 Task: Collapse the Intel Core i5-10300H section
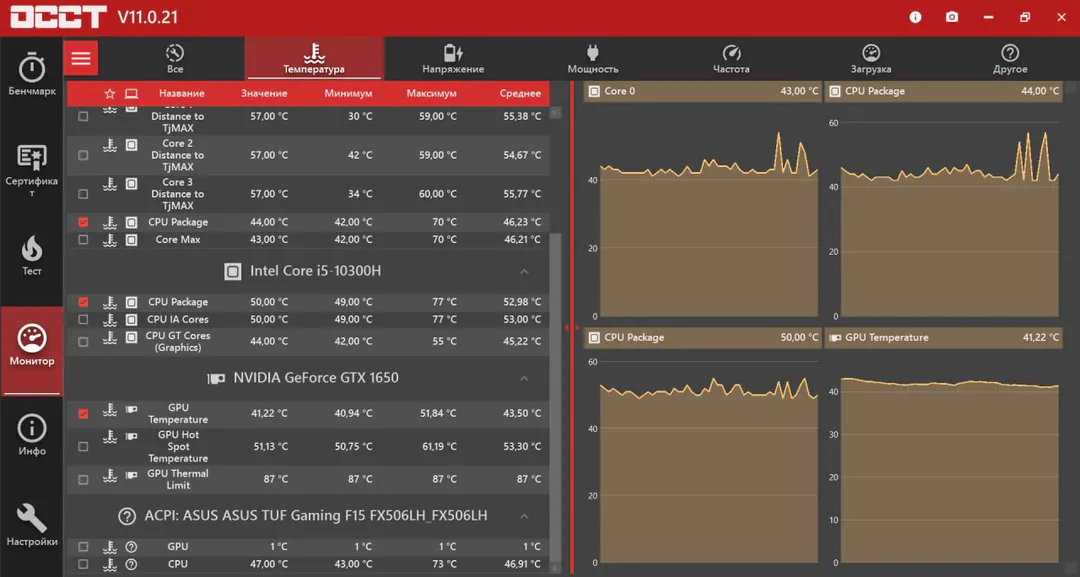[524, 271]
